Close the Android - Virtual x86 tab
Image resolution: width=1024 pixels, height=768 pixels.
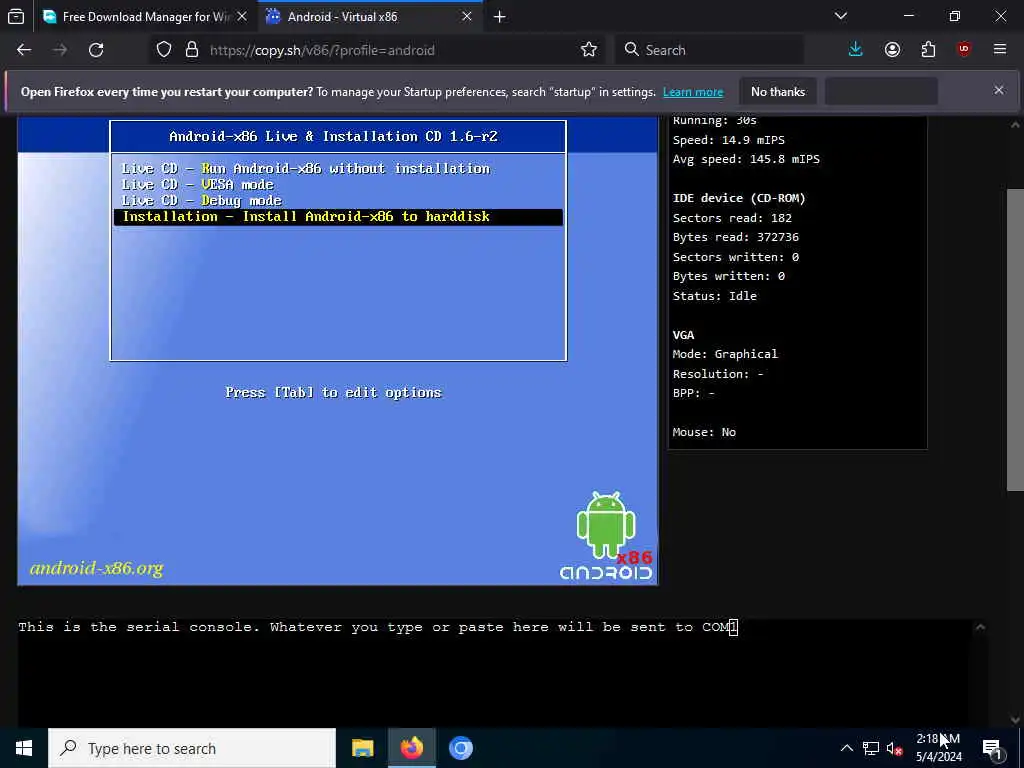467,16
